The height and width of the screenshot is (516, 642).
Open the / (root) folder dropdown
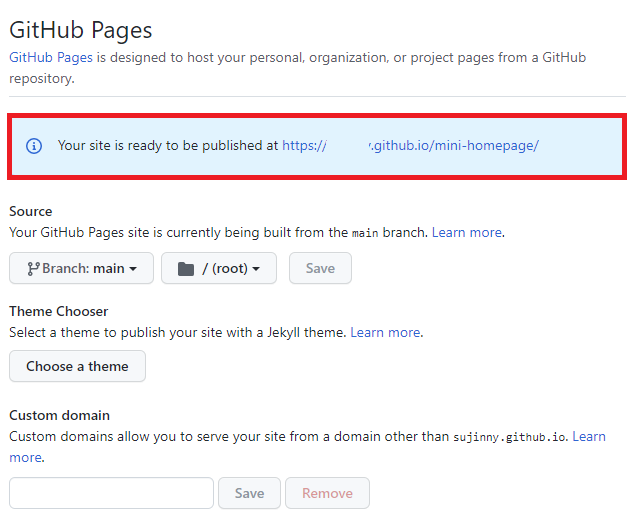pos(219,268)
